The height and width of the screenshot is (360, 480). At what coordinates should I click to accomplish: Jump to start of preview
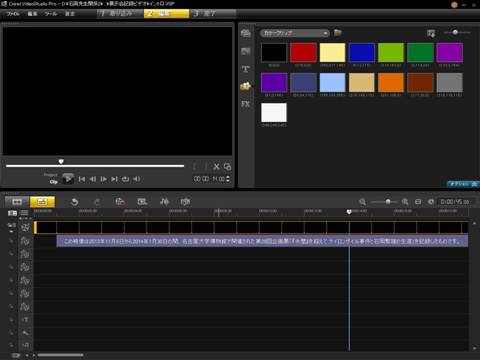82,179
